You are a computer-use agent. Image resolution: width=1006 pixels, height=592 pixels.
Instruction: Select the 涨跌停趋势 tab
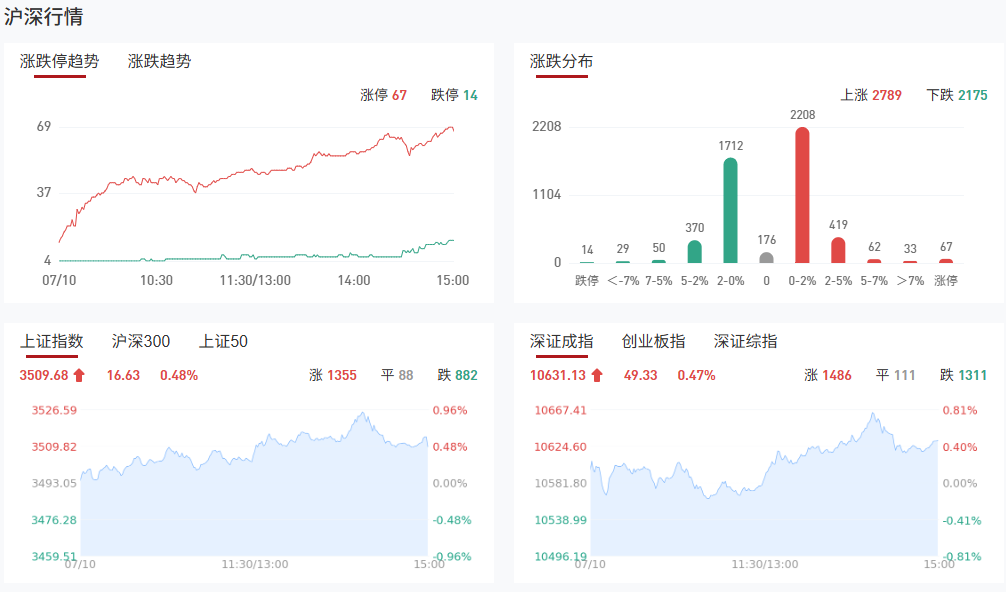(60, 61)
